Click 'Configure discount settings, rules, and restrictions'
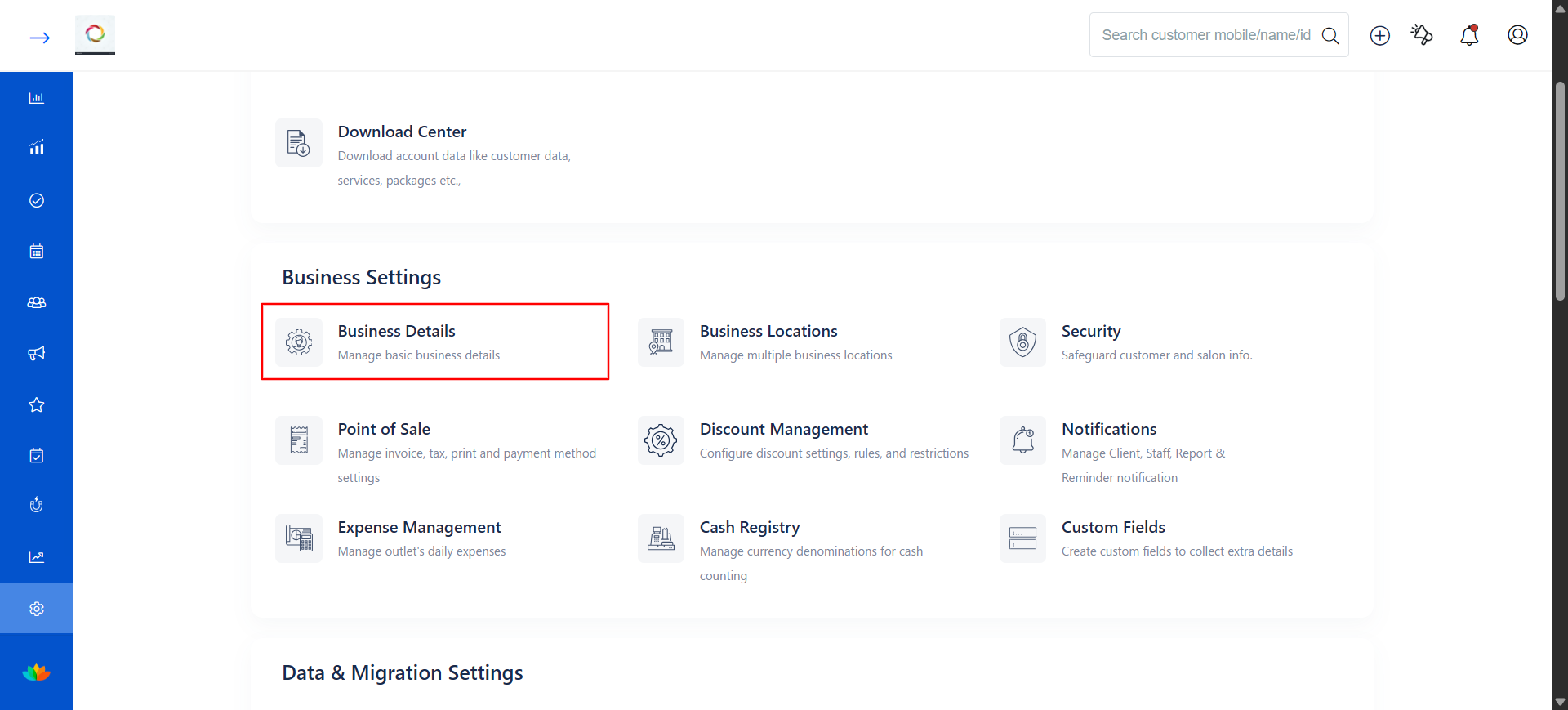Viewport: 1568px width, 710px height. [834, 453]
